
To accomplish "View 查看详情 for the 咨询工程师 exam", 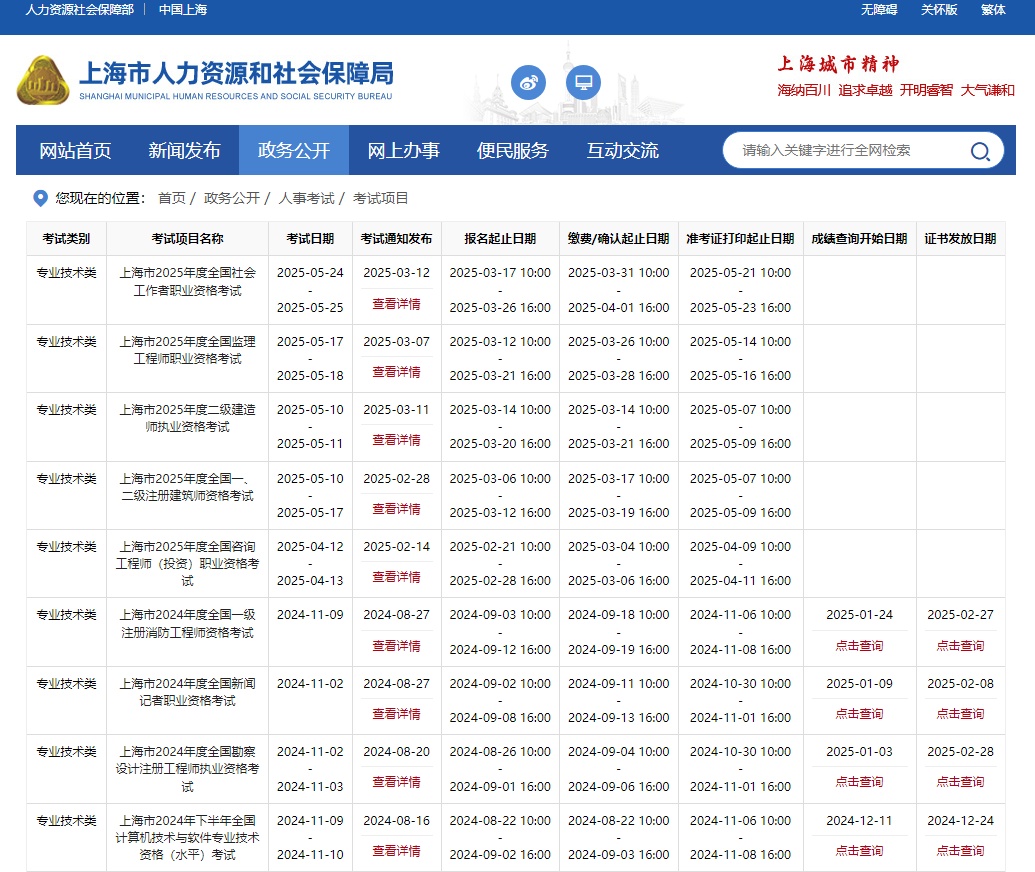I will (x=396, y=577).
